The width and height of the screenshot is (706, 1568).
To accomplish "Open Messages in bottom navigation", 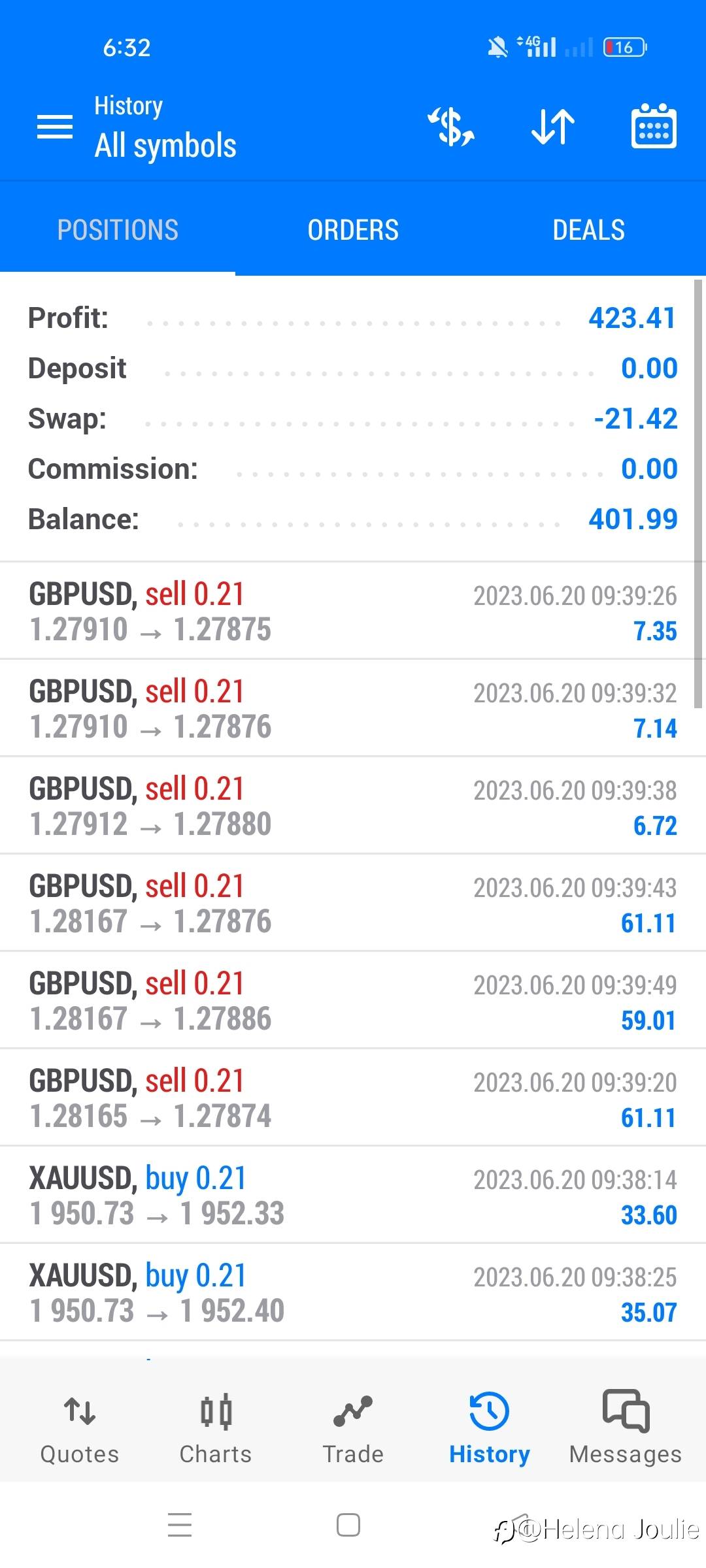I will 626,1428.
